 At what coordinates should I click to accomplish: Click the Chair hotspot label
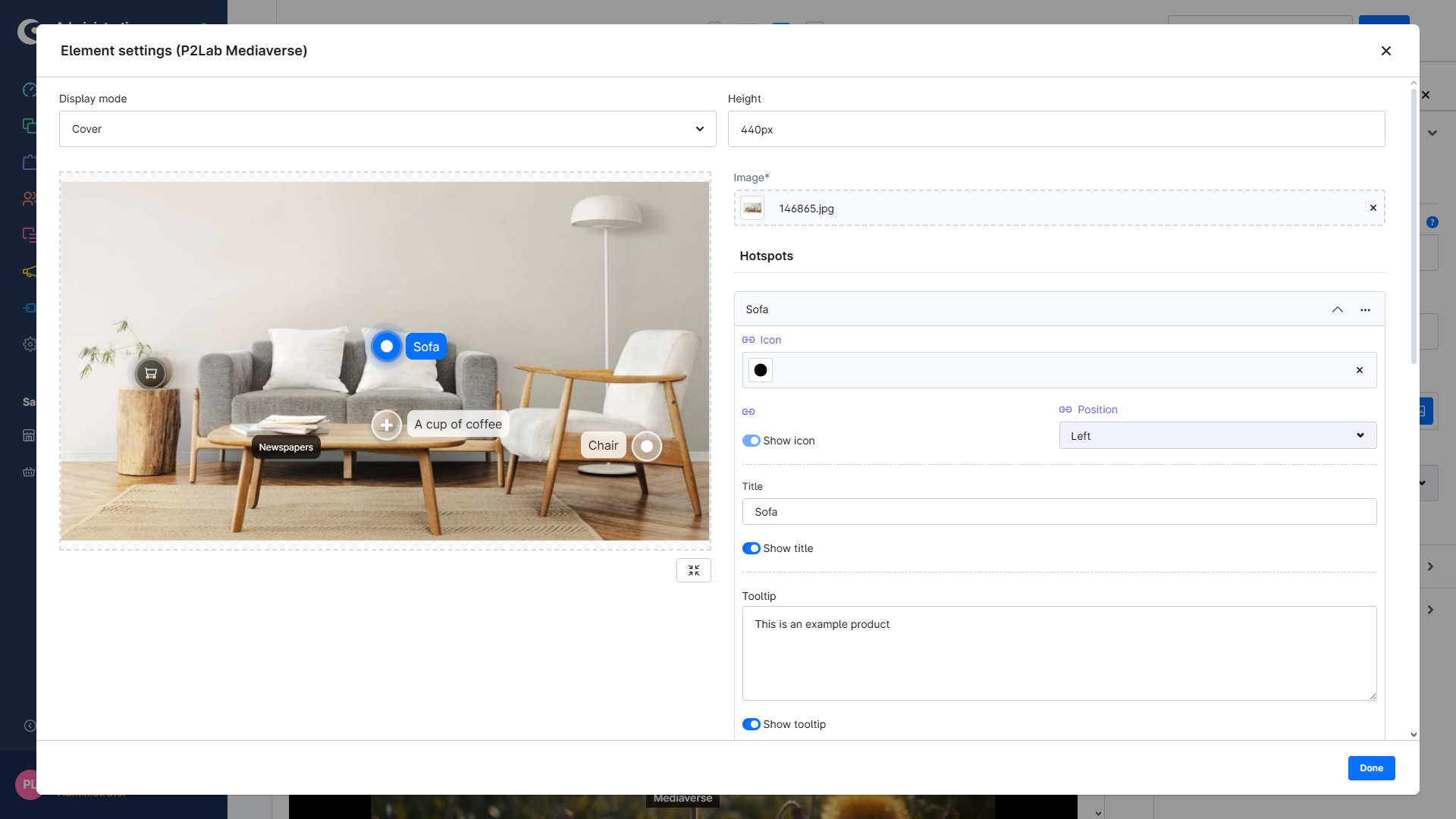coord(604,445)
